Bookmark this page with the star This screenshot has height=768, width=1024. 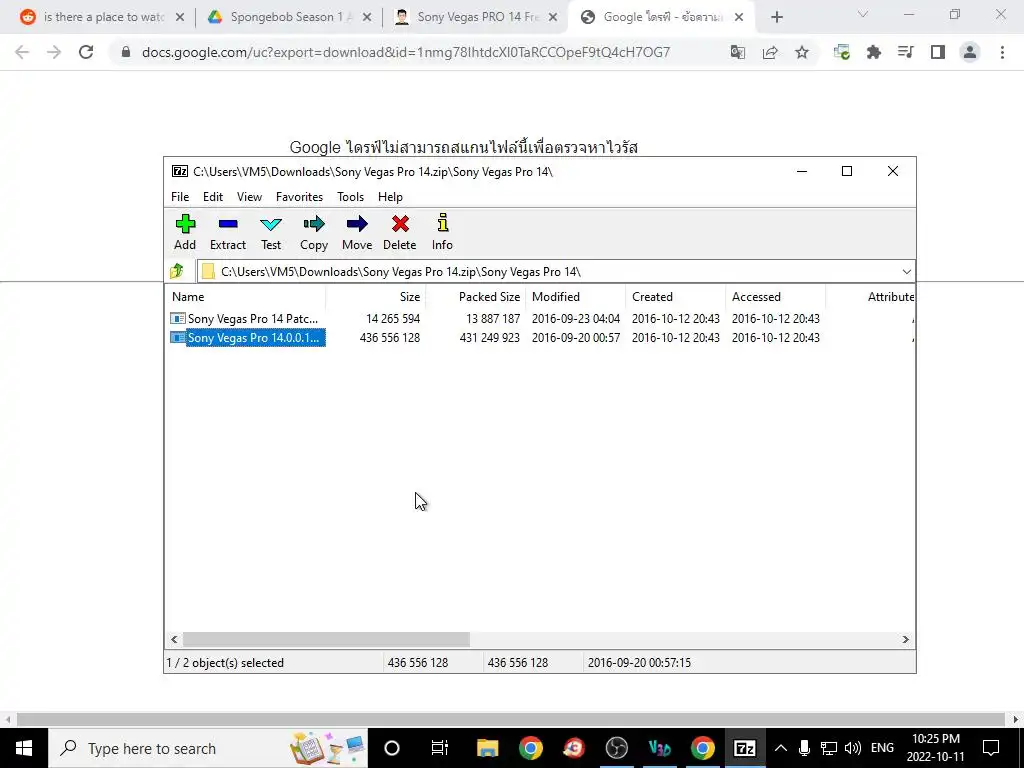click(802, 52)
